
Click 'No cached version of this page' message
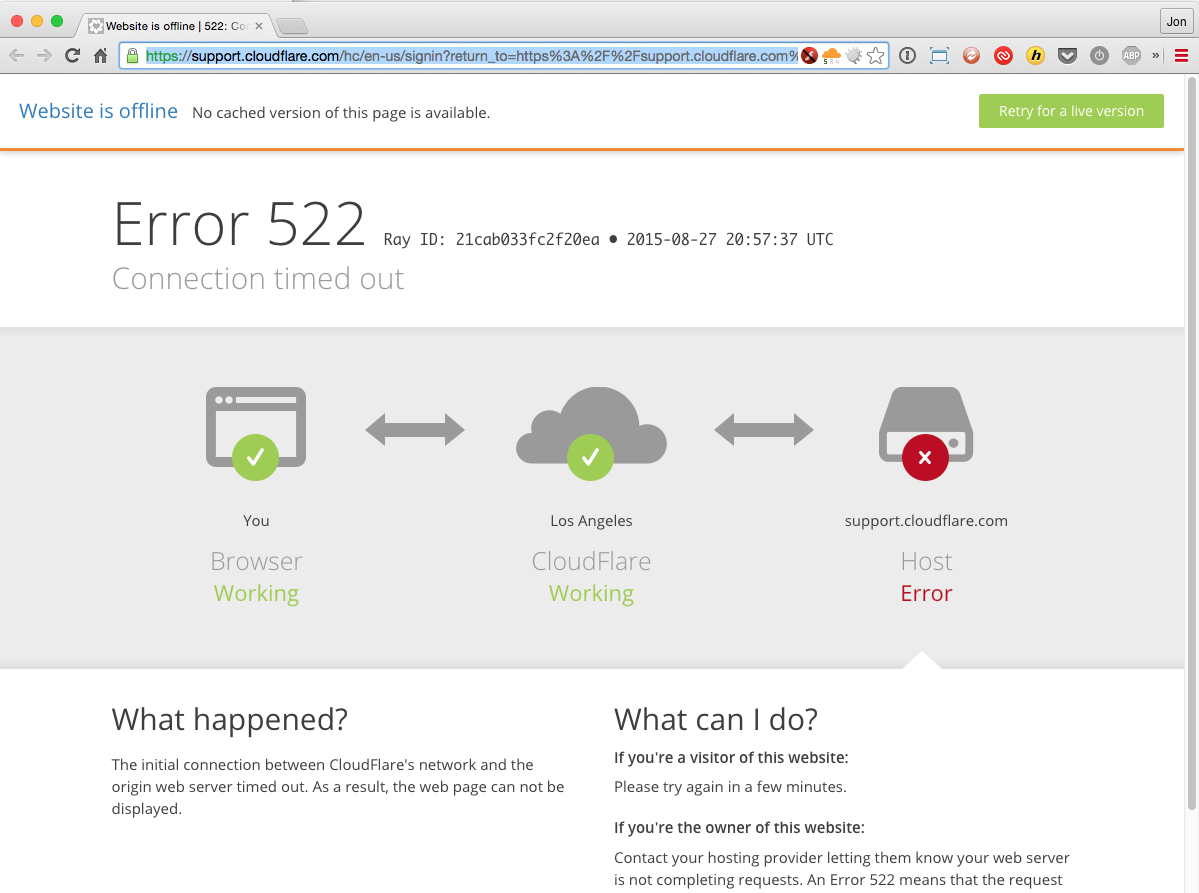pyautogui.click(x=341, y=112)
